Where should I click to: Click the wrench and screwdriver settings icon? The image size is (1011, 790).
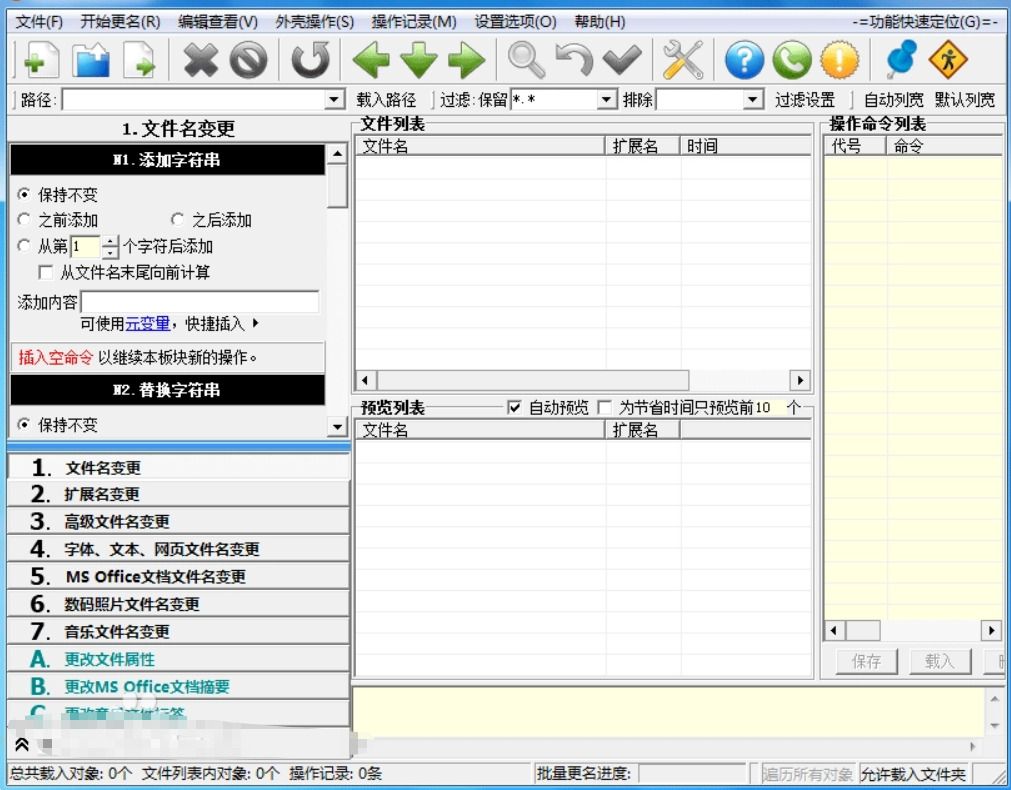click(683, 61)
